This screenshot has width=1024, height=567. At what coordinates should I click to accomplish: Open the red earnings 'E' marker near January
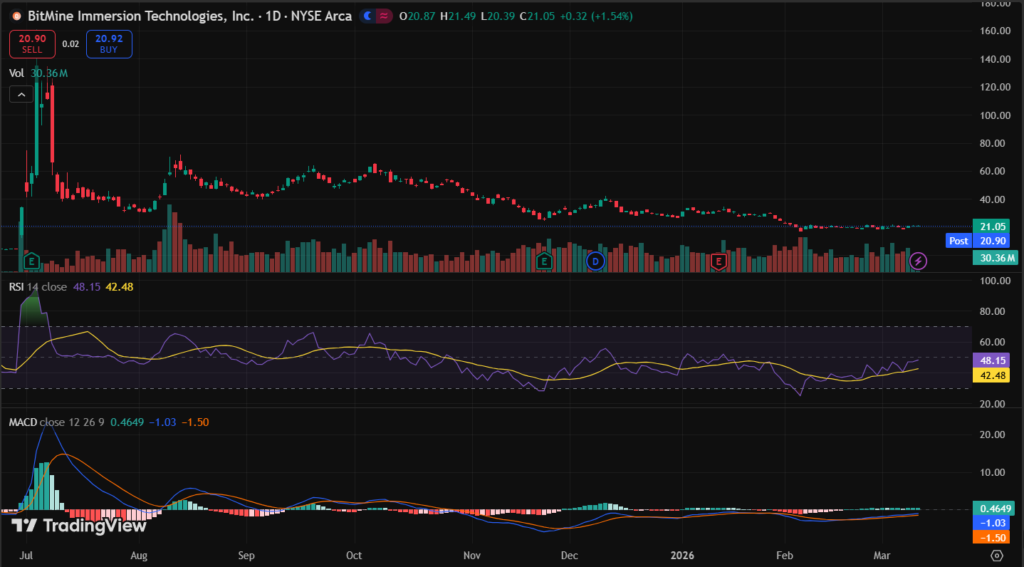(719, 261)
